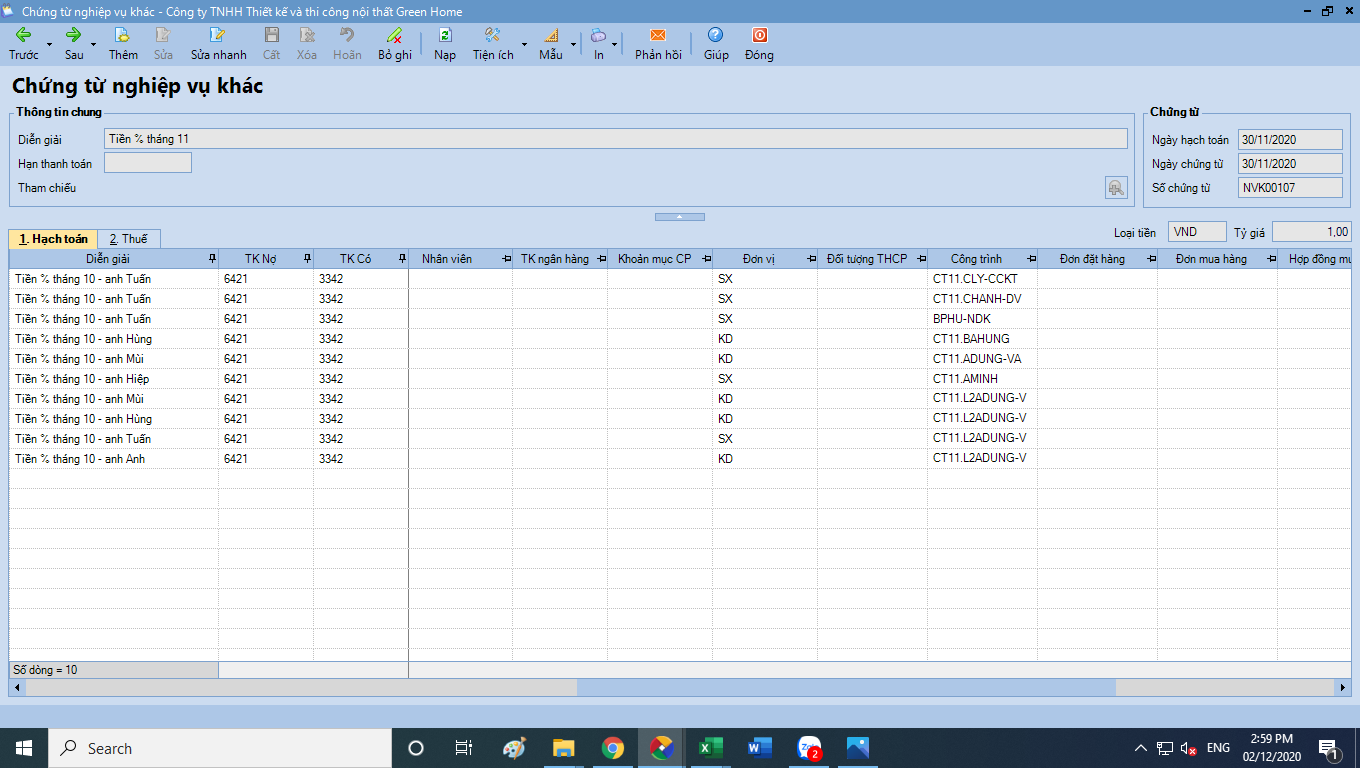Expand the Sau dropdown arrow
The height and width of the screenshot is (768, 1360).
click(93, 44)
